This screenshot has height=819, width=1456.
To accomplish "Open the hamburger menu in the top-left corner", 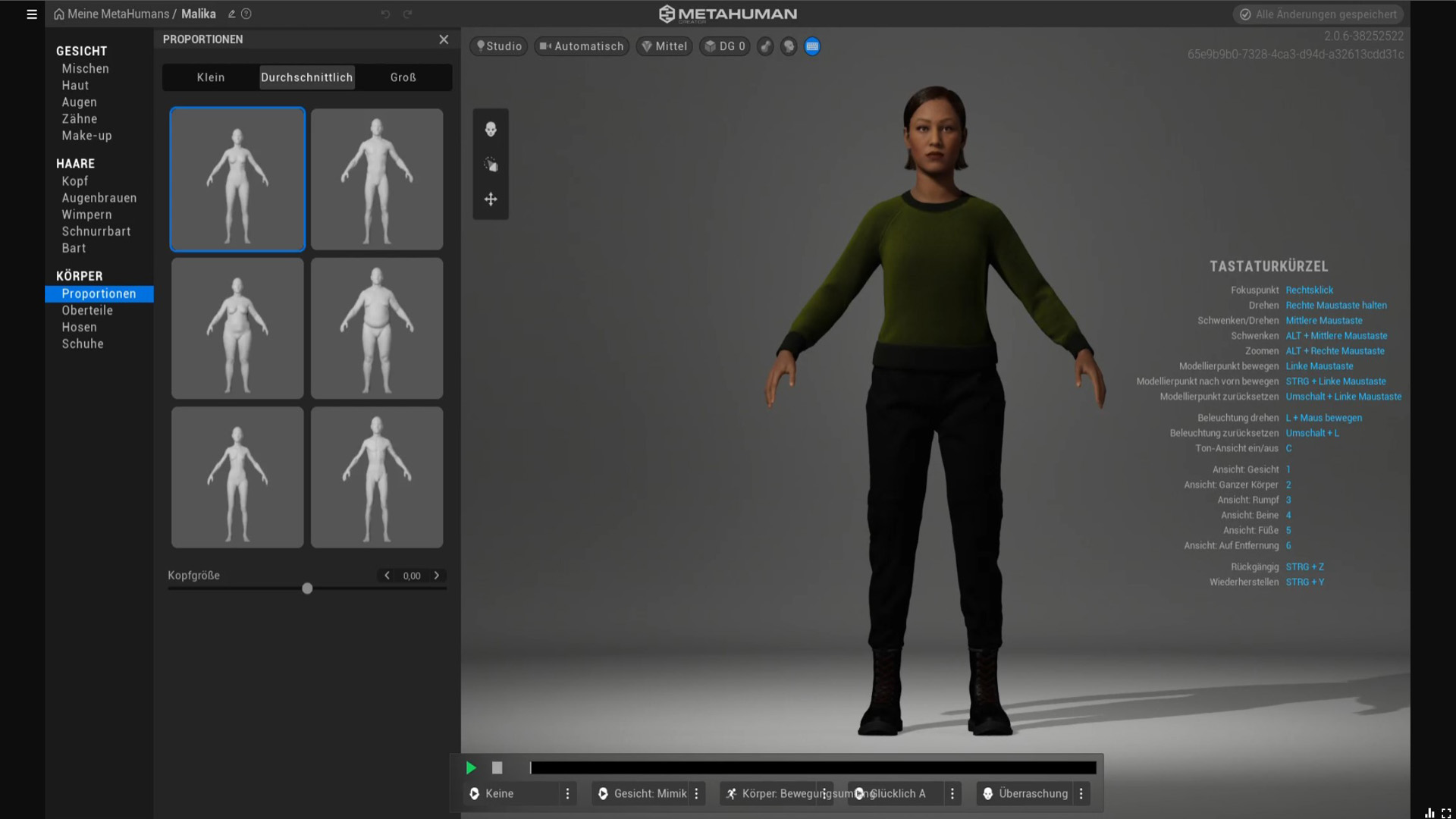I will point(31,14).
